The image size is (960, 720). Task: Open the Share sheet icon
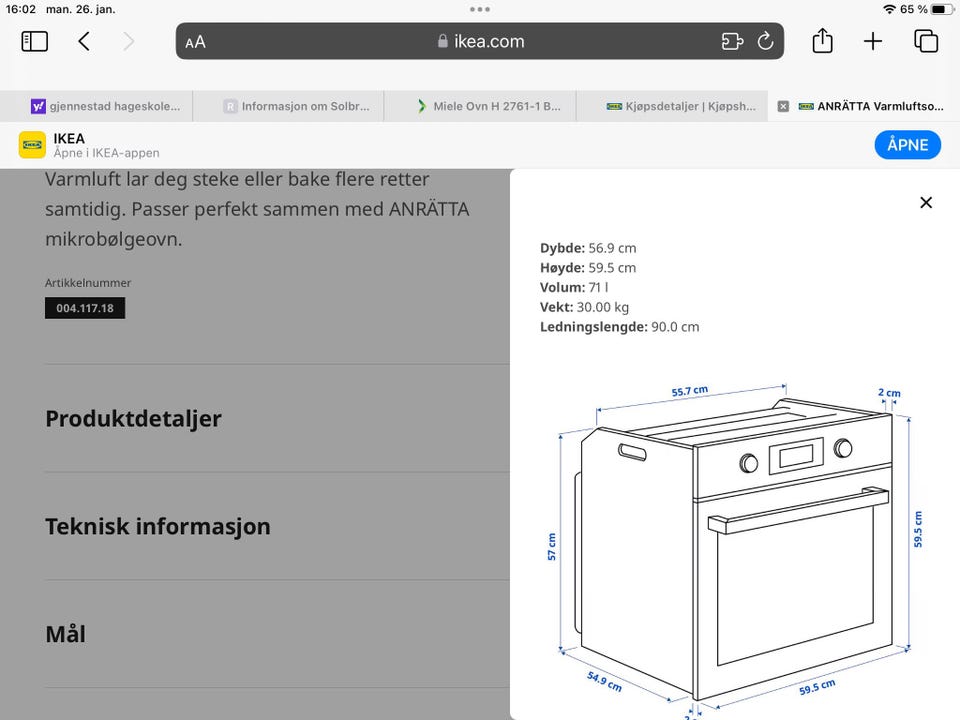point(822,41)
